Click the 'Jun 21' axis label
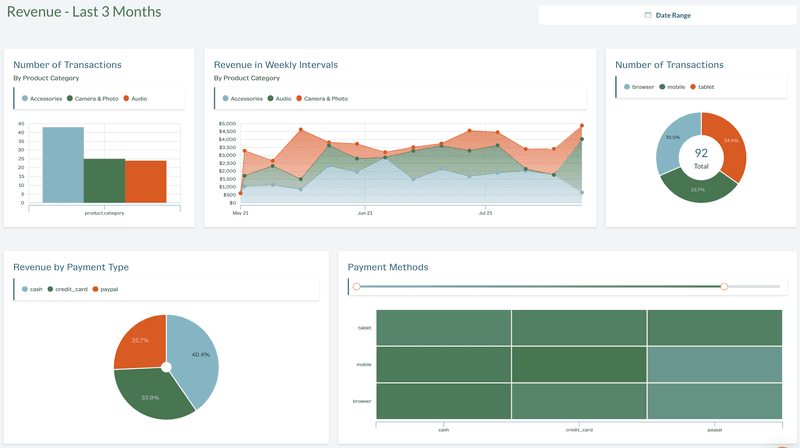The height and width of the screenshot is (448, 800). point(365,213)
